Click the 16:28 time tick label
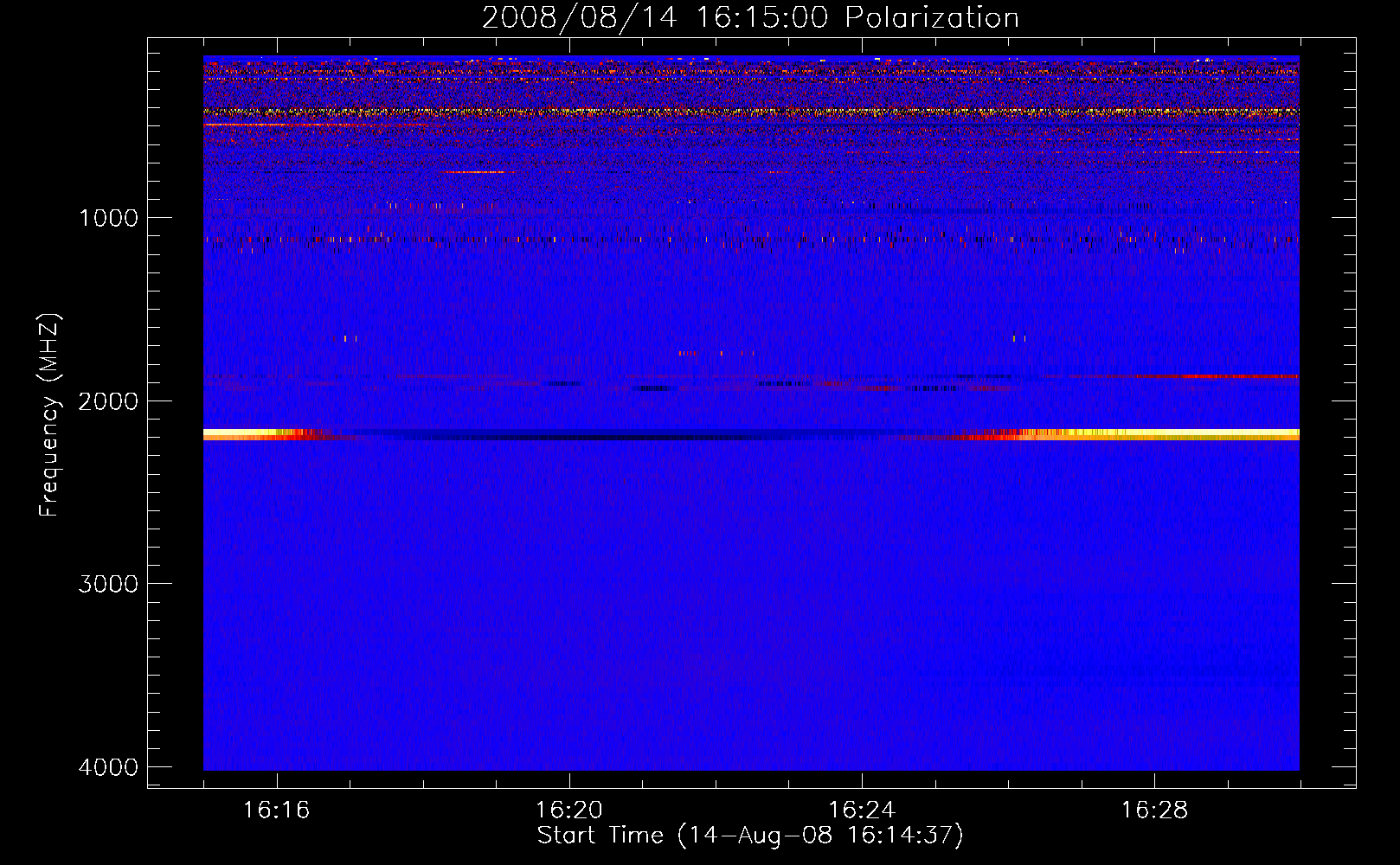 pyautogui.click(x=1154, y=811)
